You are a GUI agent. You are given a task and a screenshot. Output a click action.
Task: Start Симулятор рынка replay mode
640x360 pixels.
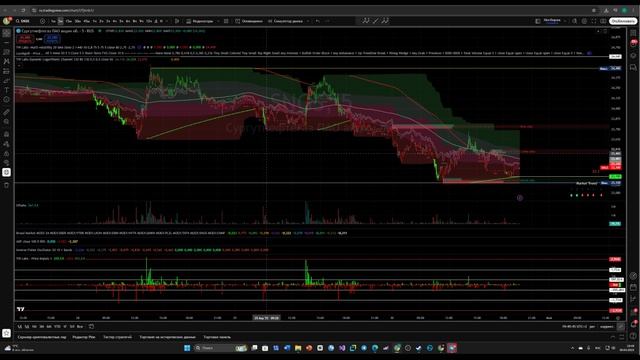point(285,21)
